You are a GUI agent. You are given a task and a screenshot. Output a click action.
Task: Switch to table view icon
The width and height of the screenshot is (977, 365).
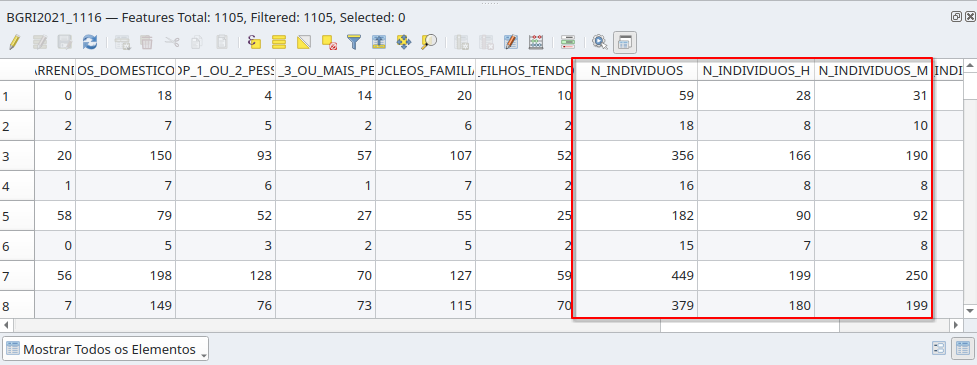coord(962,349)
